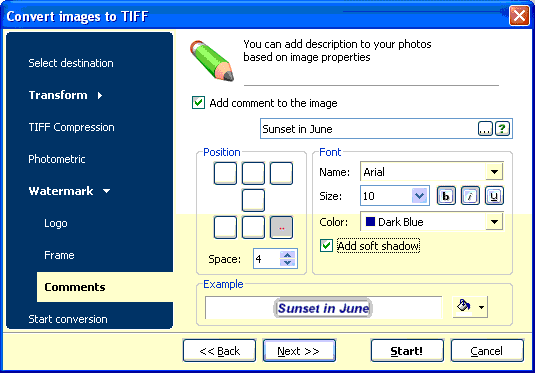Open the font Size dropdown arrow
Image resolution: width=535 pixels, height=373 pixels.
coord(419,196)
